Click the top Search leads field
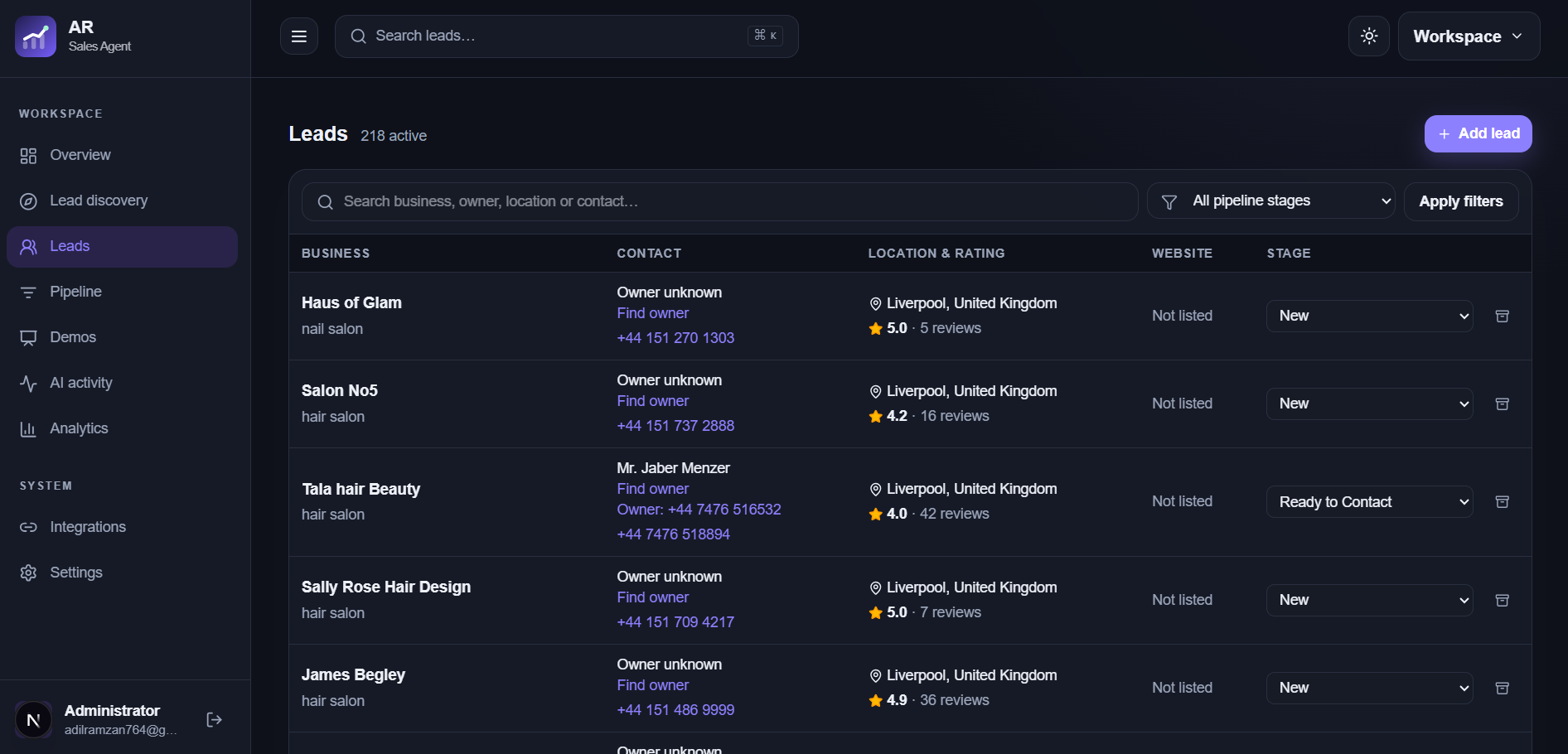This screenshot has width=1568, height=754. pyautogui.click(x=567, y=36)
